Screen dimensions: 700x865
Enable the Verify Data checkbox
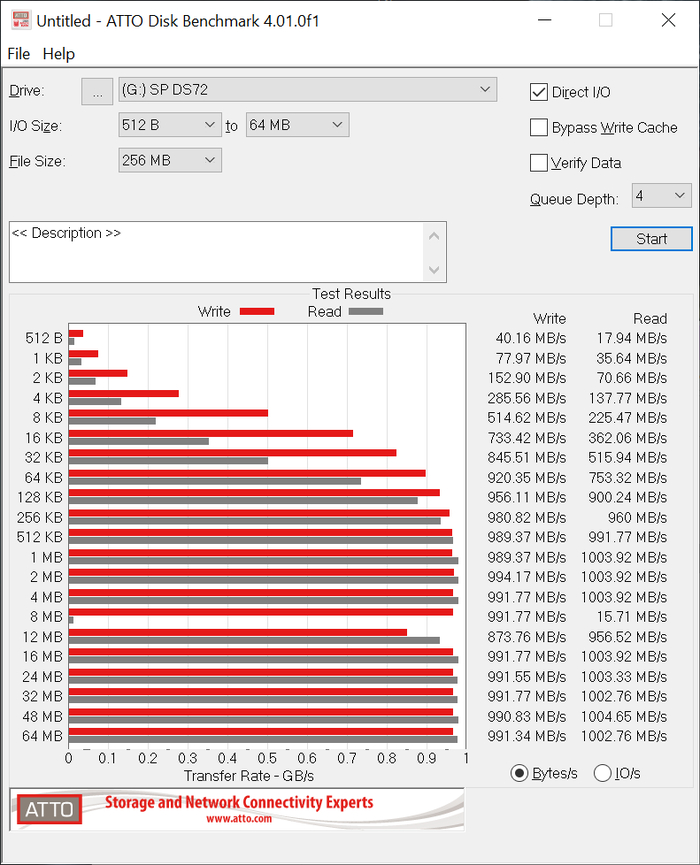click(539, 163)
